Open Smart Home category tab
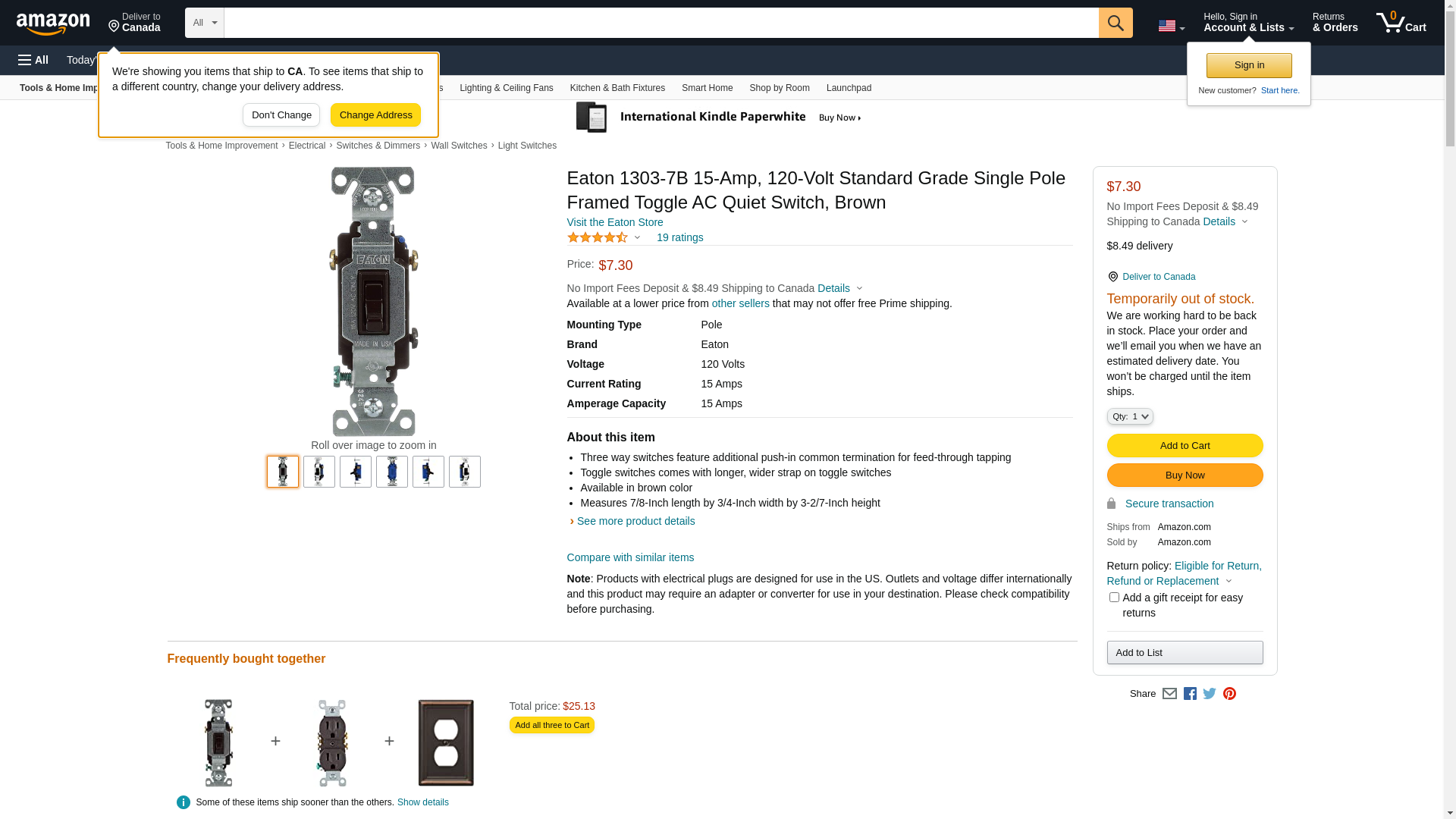The height and width of the screenshot is (819, 1456). click(707, 88)
